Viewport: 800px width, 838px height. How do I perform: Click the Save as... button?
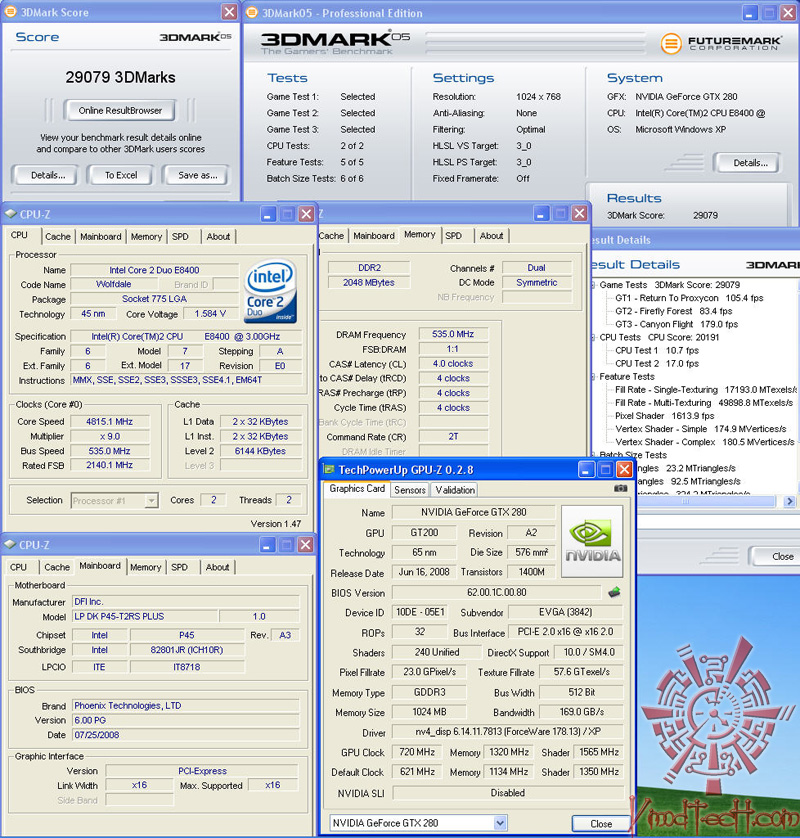197,175
